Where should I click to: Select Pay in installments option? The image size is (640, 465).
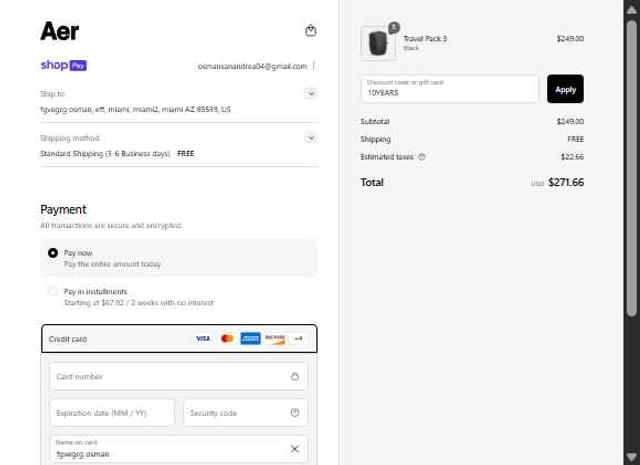click(53, 291)
